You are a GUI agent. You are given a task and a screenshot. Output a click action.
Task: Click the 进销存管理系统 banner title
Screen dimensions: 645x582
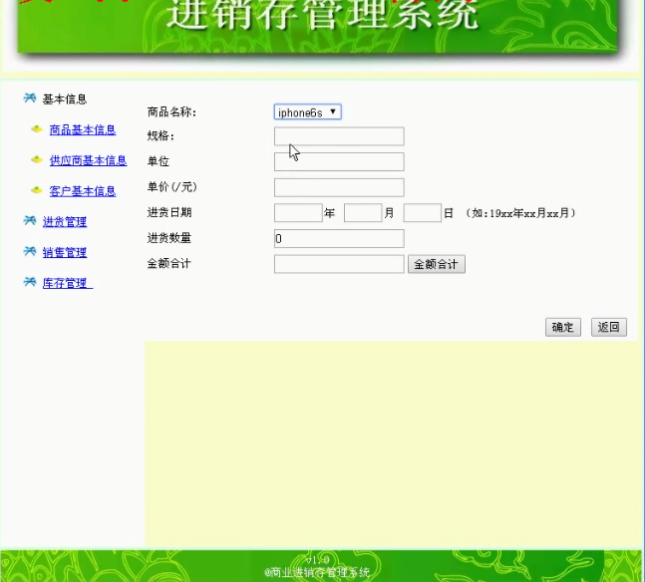(x=323, y=14)
